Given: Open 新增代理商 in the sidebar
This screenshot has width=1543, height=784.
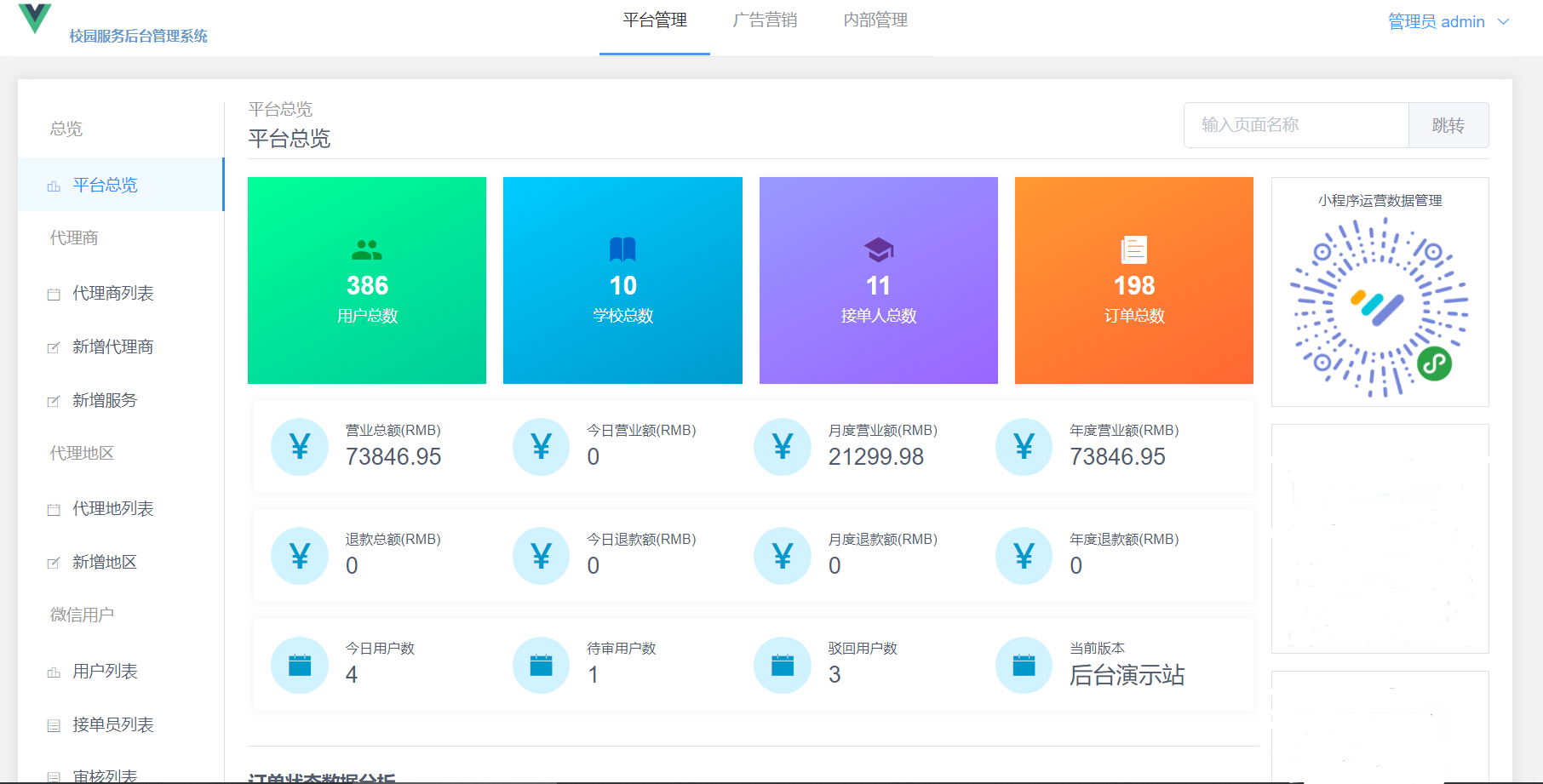Looking at the screenshot, I should click(x=121, y=346).
